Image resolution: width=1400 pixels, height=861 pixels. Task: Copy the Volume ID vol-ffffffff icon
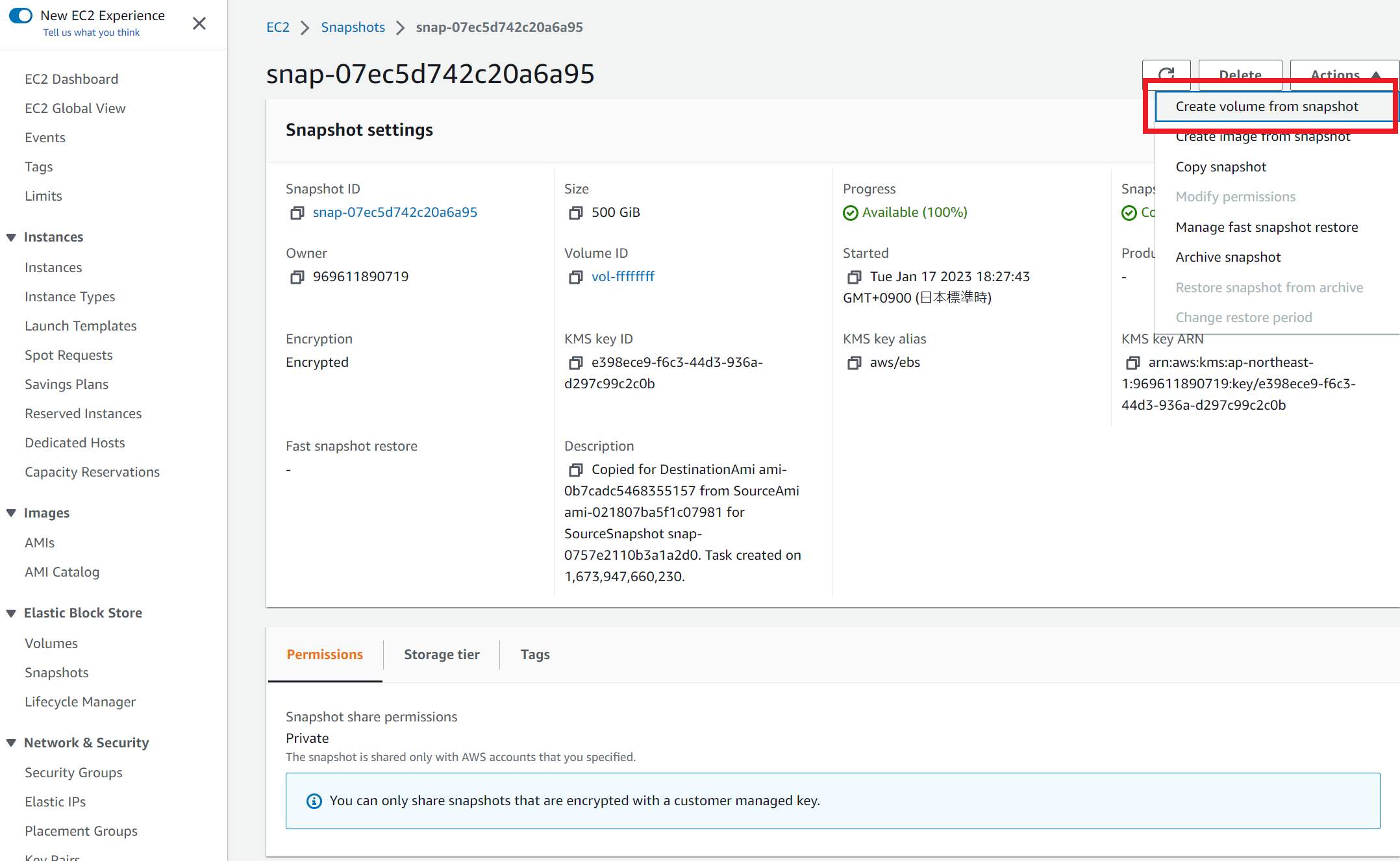tap(575, 277)
